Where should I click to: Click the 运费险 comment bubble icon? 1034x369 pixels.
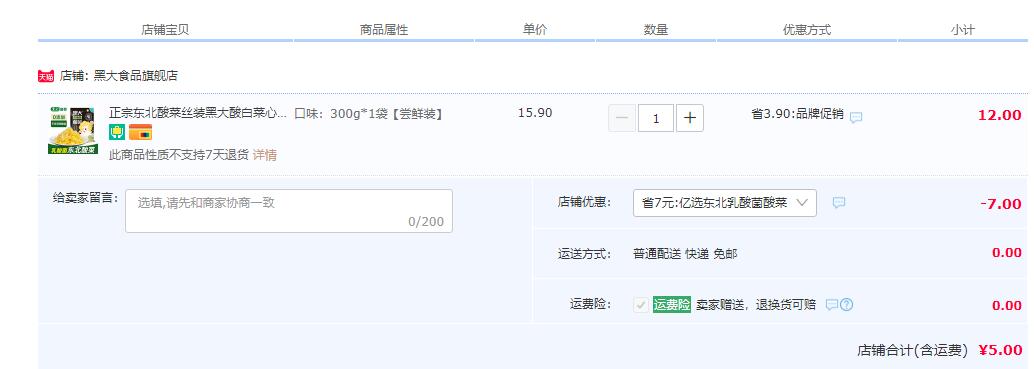coord(832,304)
